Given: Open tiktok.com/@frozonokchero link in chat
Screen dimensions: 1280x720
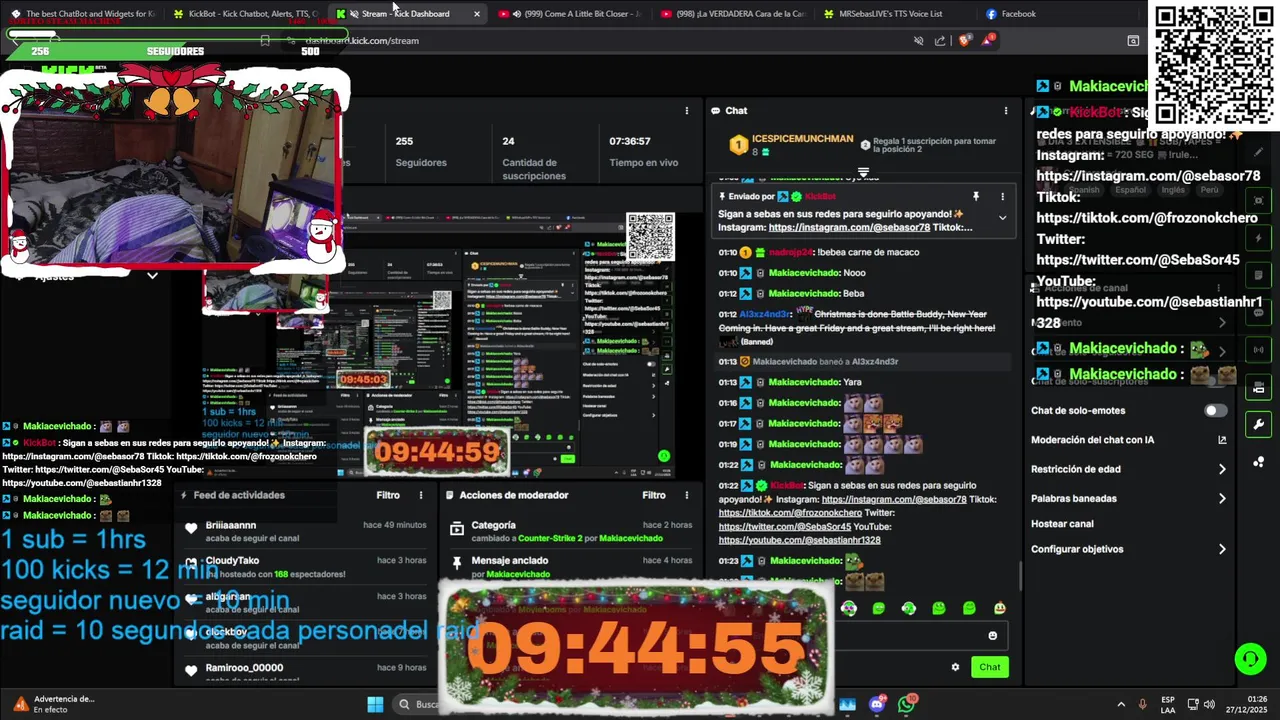Looking at the screenshot, I should pyautogui.click(x=790, y=513).
